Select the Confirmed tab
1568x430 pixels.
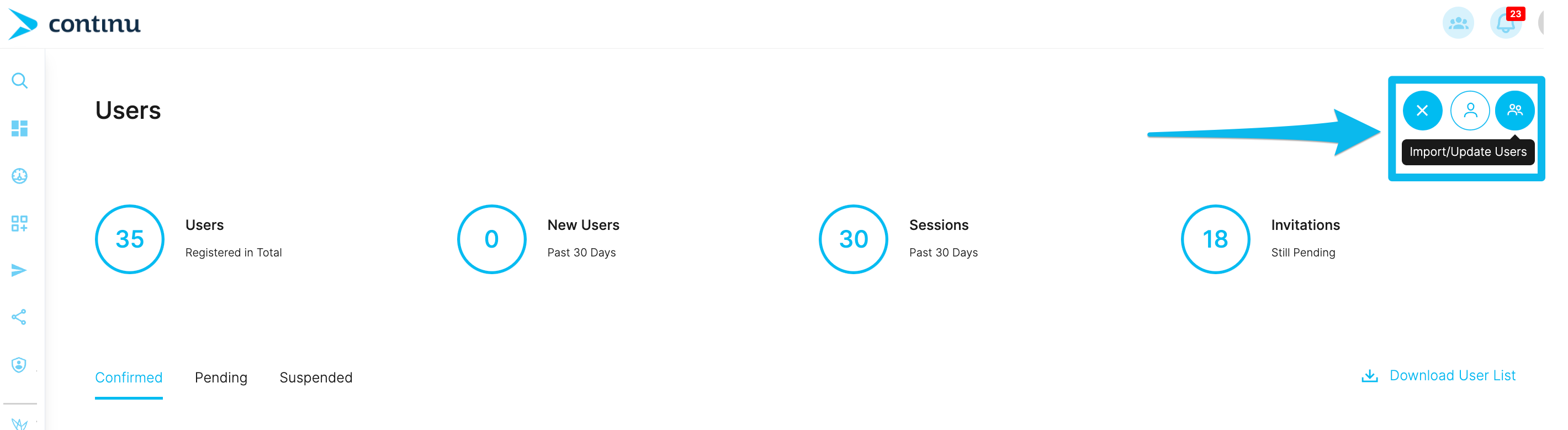coord(129,377)
